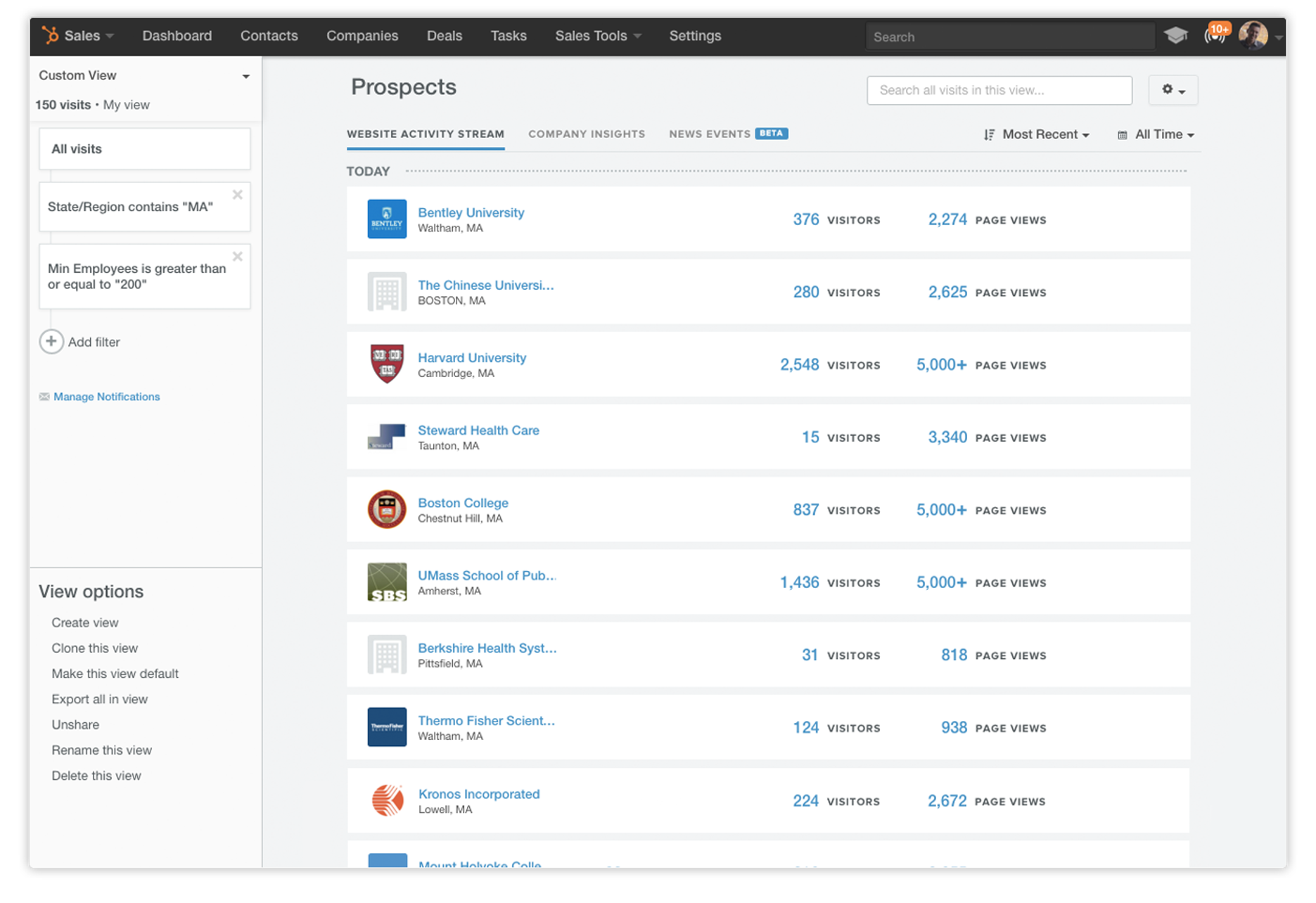Click Kronos Incorporated's 2,672 page views
Screen dimensions: 1316x903
[x=947, y=800]
